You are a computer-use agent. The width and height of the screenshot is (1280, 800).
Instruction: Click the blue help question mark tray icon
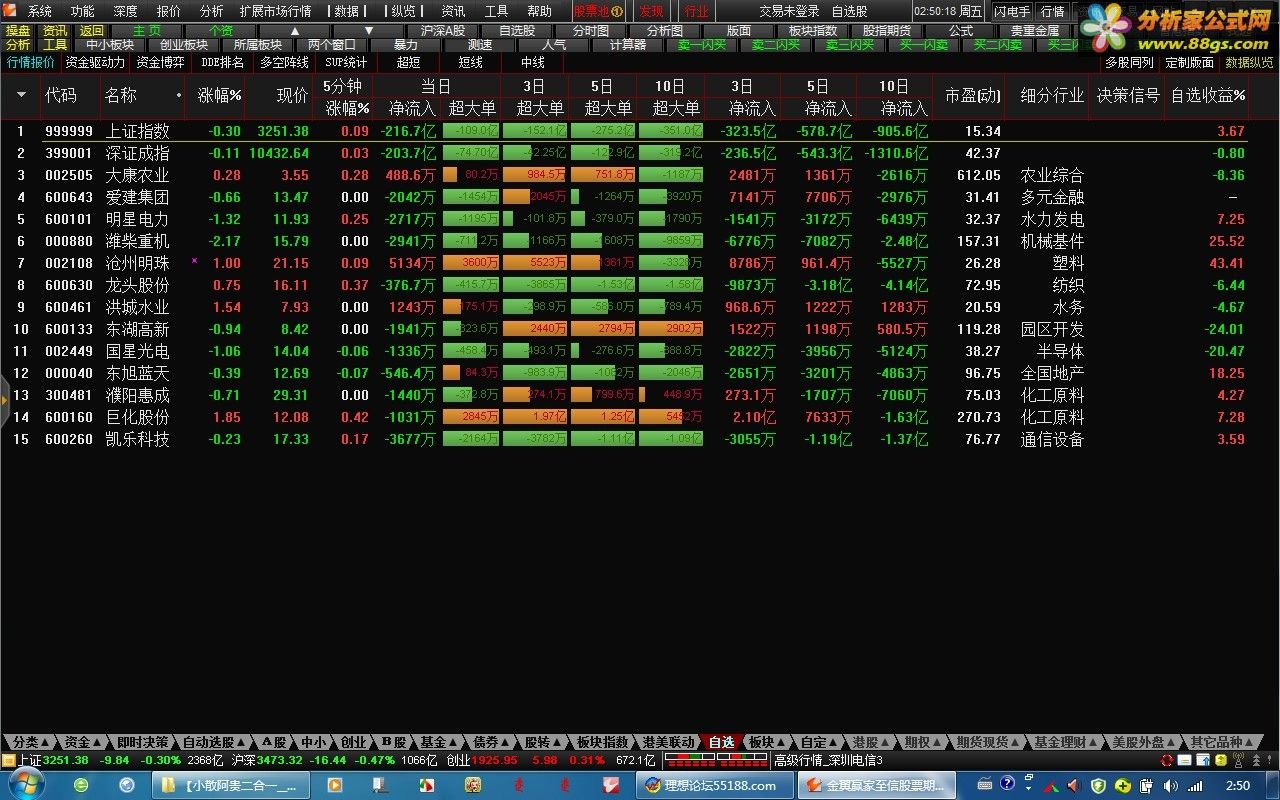pos(1007,785)
